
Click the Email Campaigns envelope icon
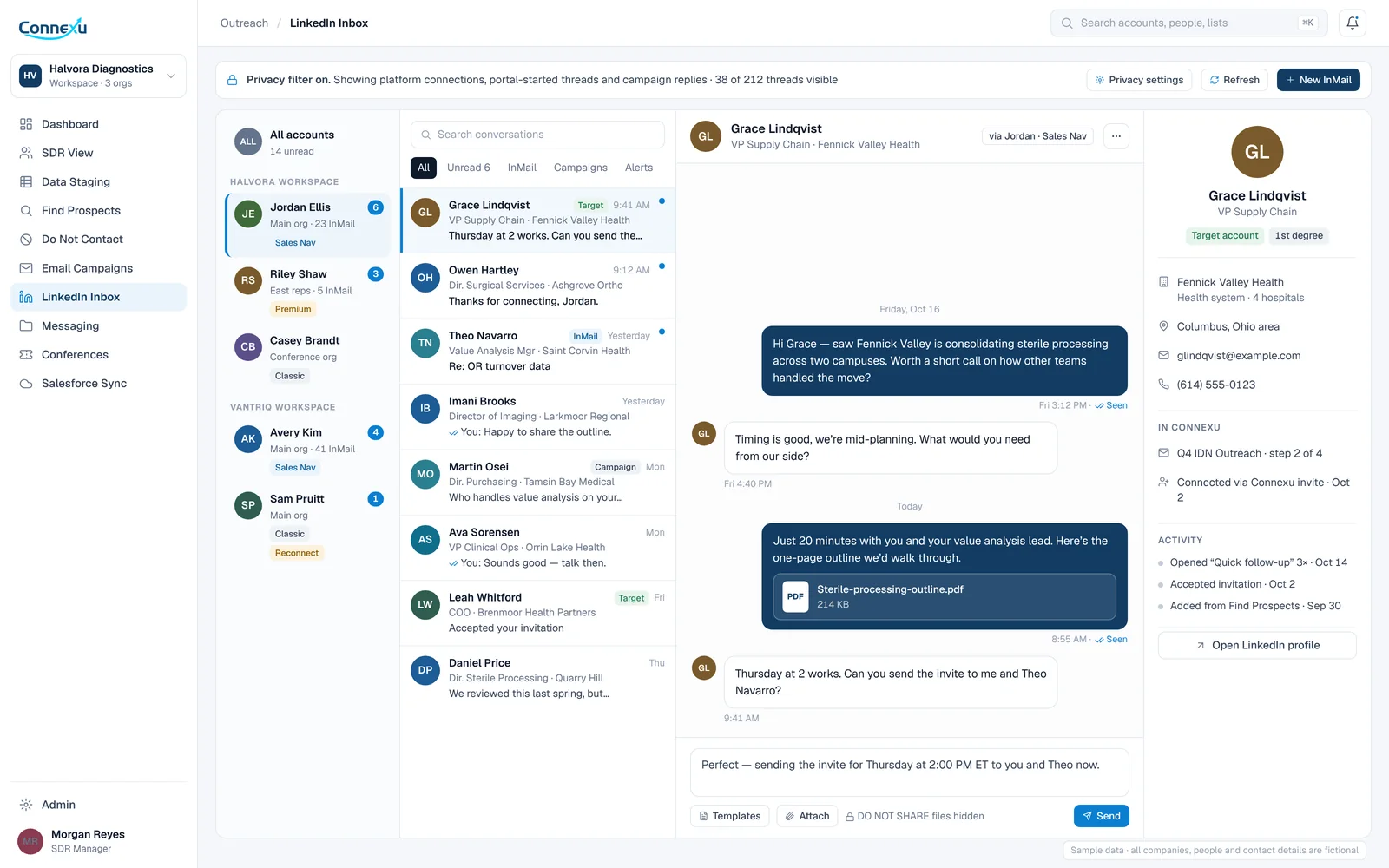pos(26,268)
